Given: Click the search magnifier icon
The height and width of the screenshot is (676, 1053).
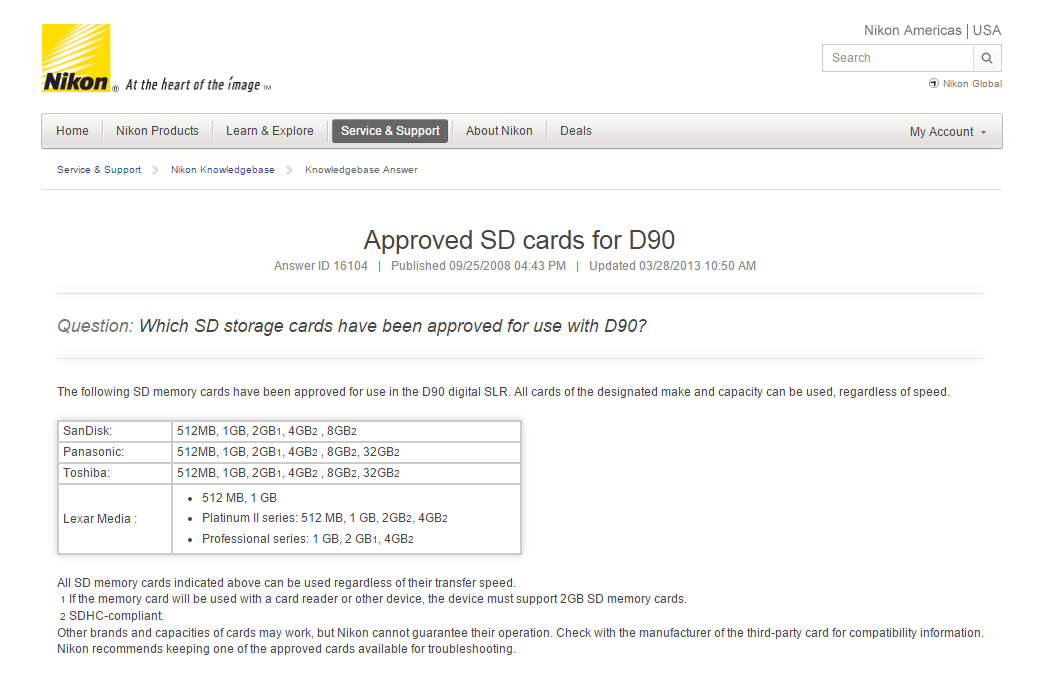Looking at the screenshot, I should [x=987, y=58].
